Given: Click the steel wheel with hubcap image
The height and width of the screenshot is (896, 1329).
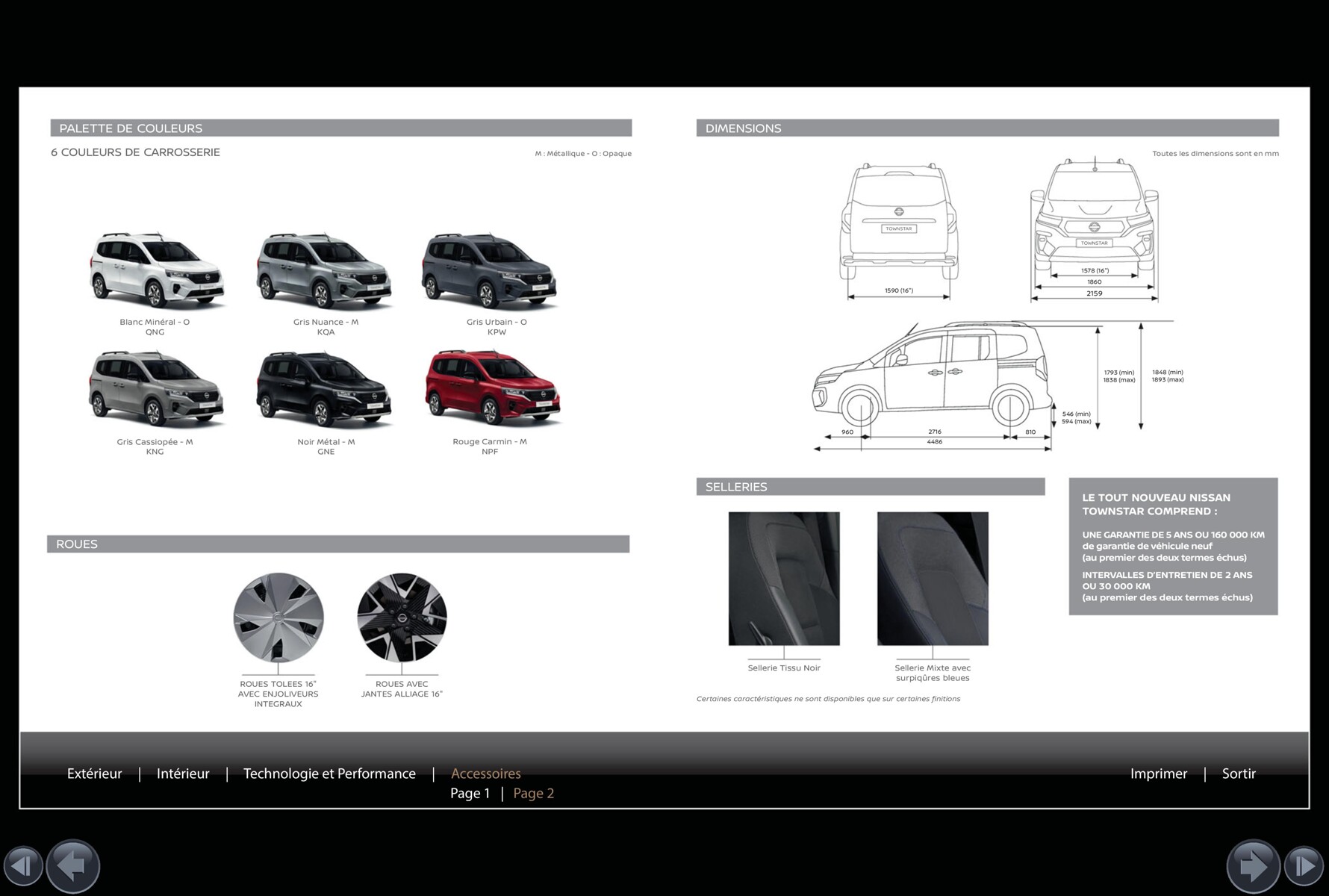Looking at the screenshot, I should 278,617.
